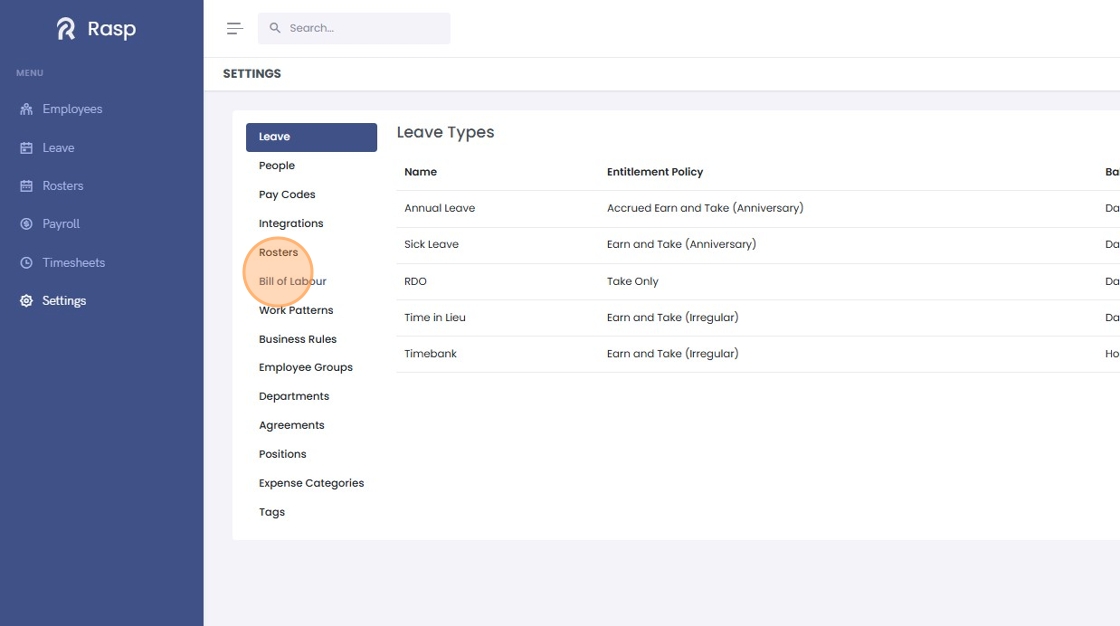This screenshot has width=1120, height=626.
Task: Click the Employees people icon in the sidebar
Action: click(x=26, y=109)
